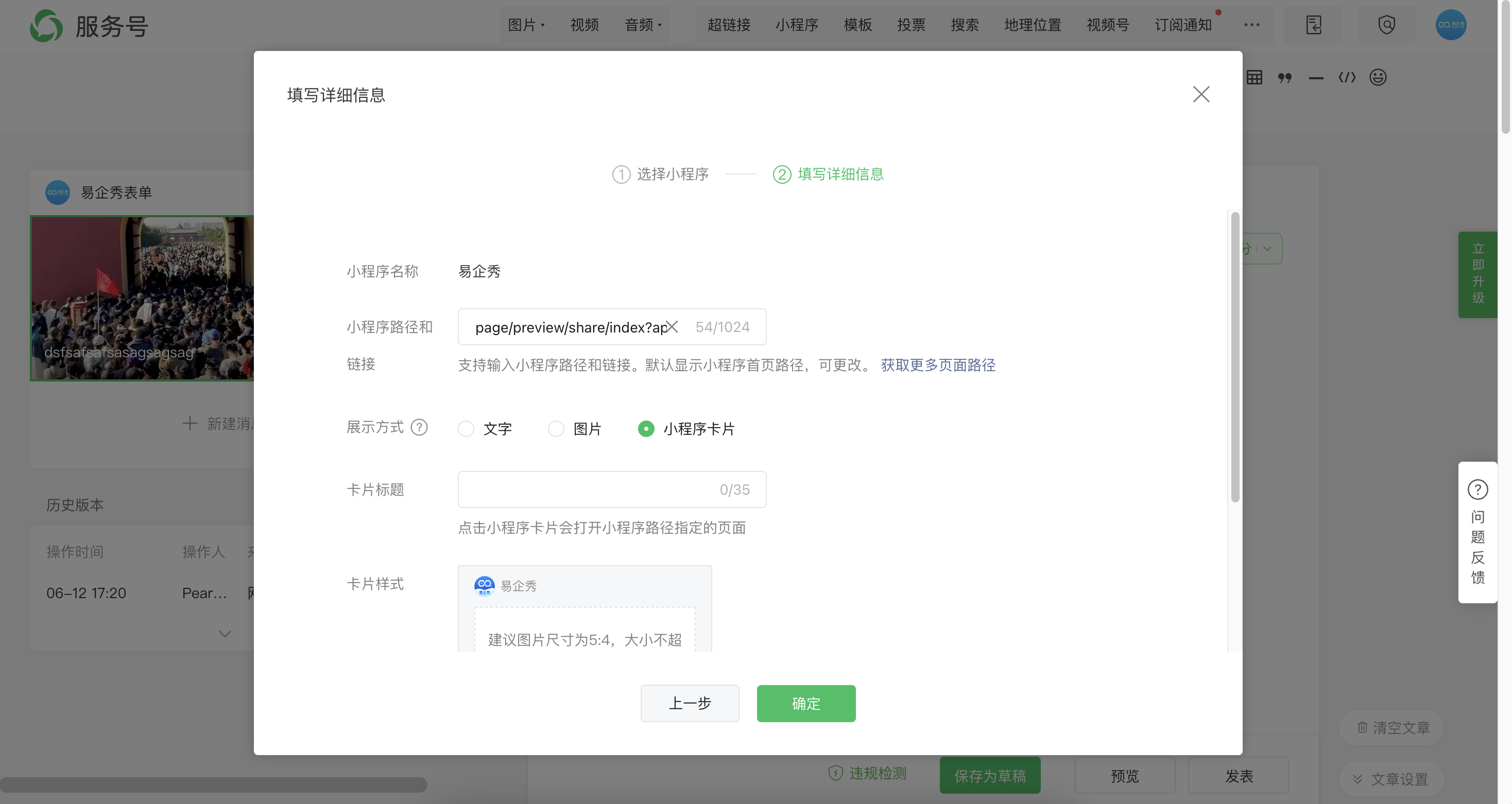
Task: Insert horizontal divider line icon
Action: coord(1316,78)
